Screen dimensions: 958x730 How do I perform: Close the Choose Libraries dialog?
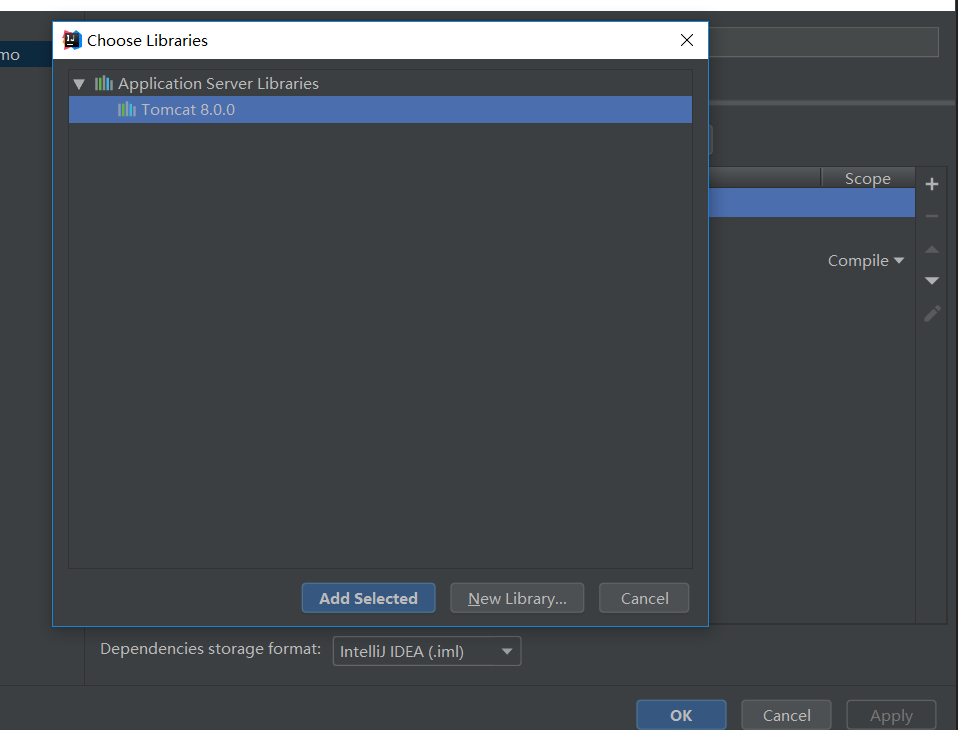tap(687, 40)
